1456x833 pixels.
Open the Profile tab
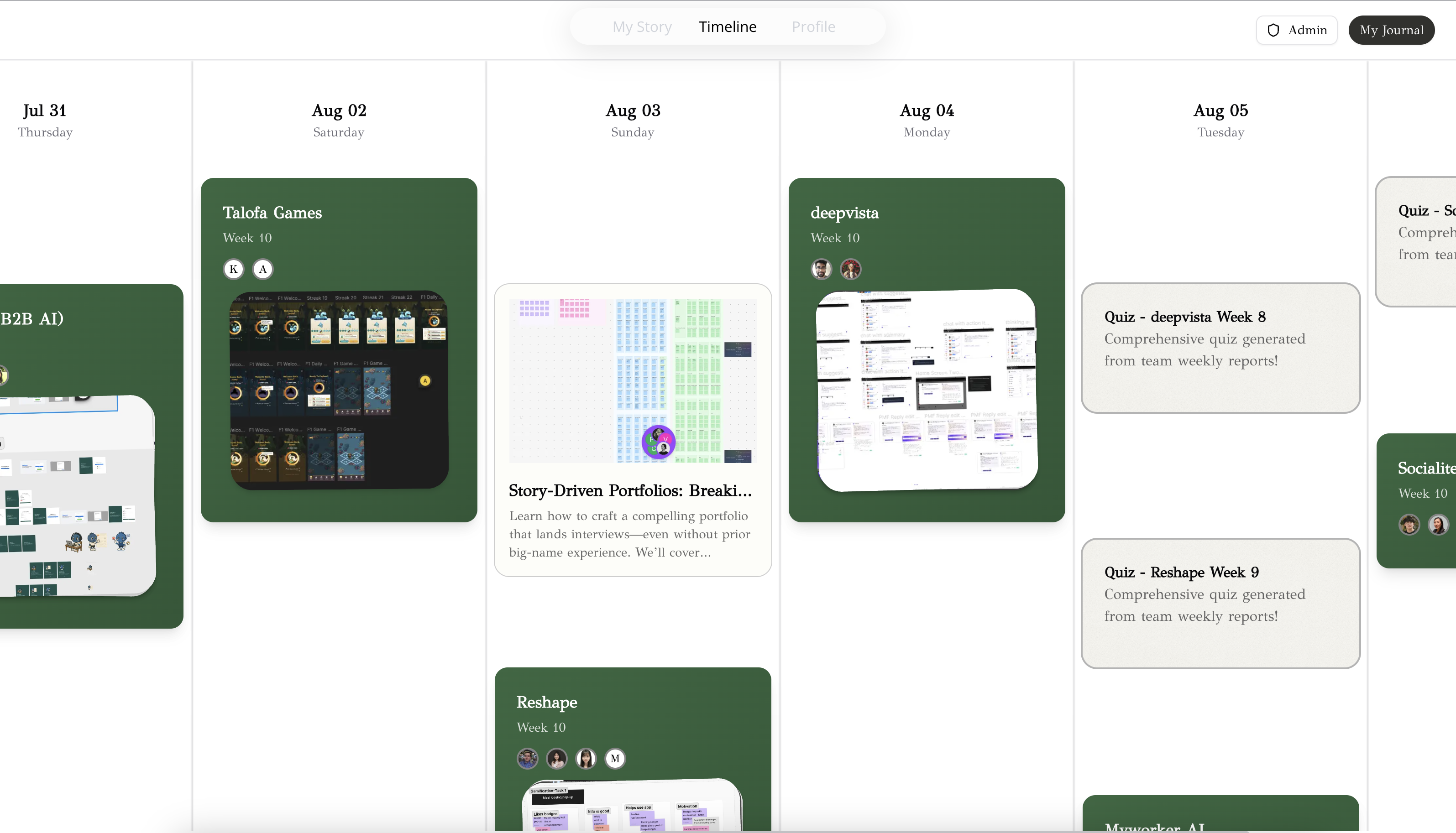pyautogui.click(x=813, y=27)
